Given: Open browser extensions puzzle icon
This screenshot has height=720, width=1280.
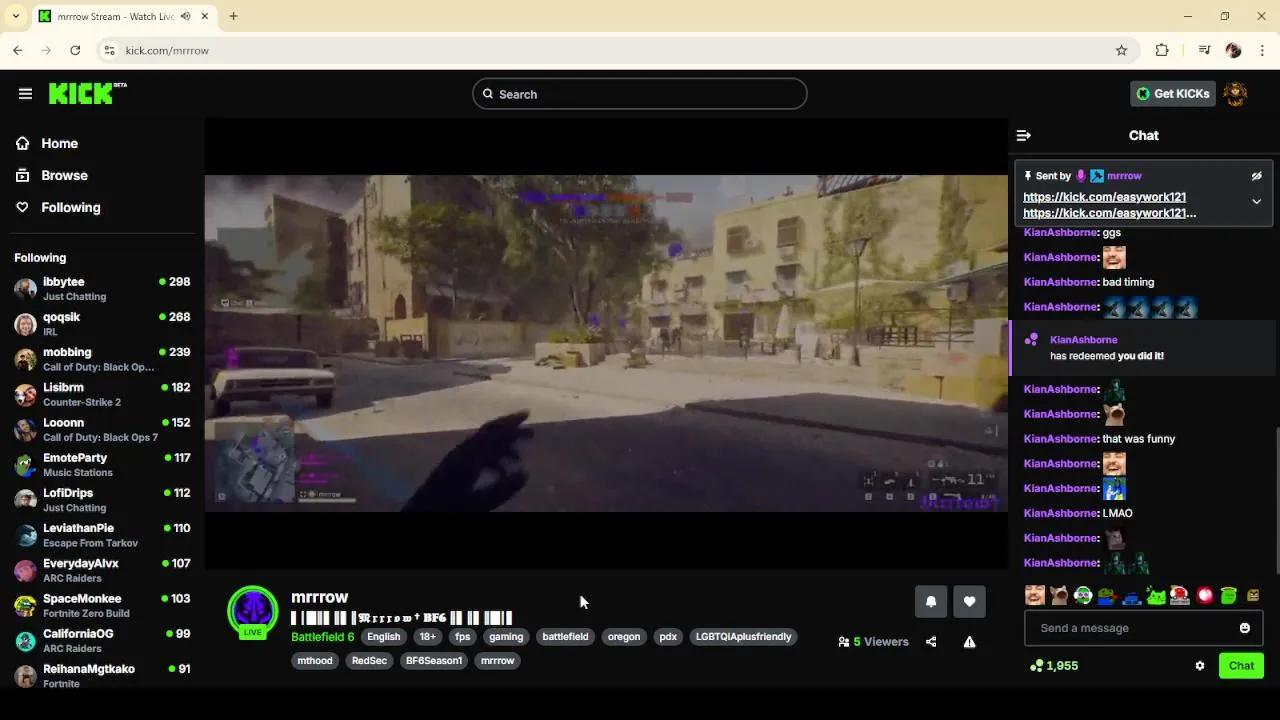Looking at the screenshot, I should click(x=1162, y=50).
